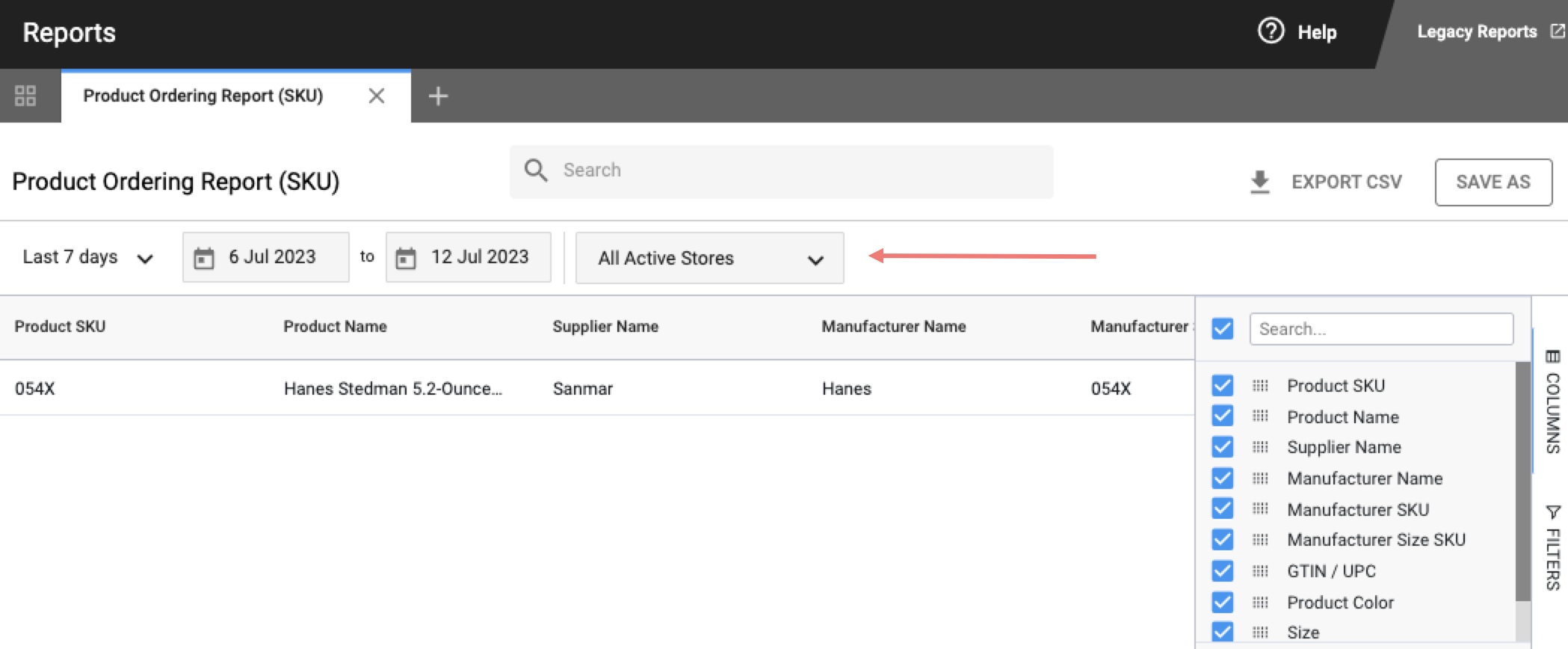Open the All Active Stores dropdown
Image resolution: width=1568 pixels, height=649 pixels.
tap(709, 259)
